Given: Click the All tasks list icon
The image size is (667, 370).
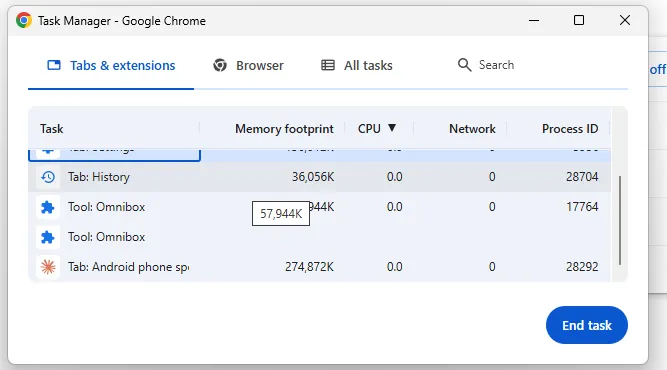Looking at the screenshot, I should [328, 65].
